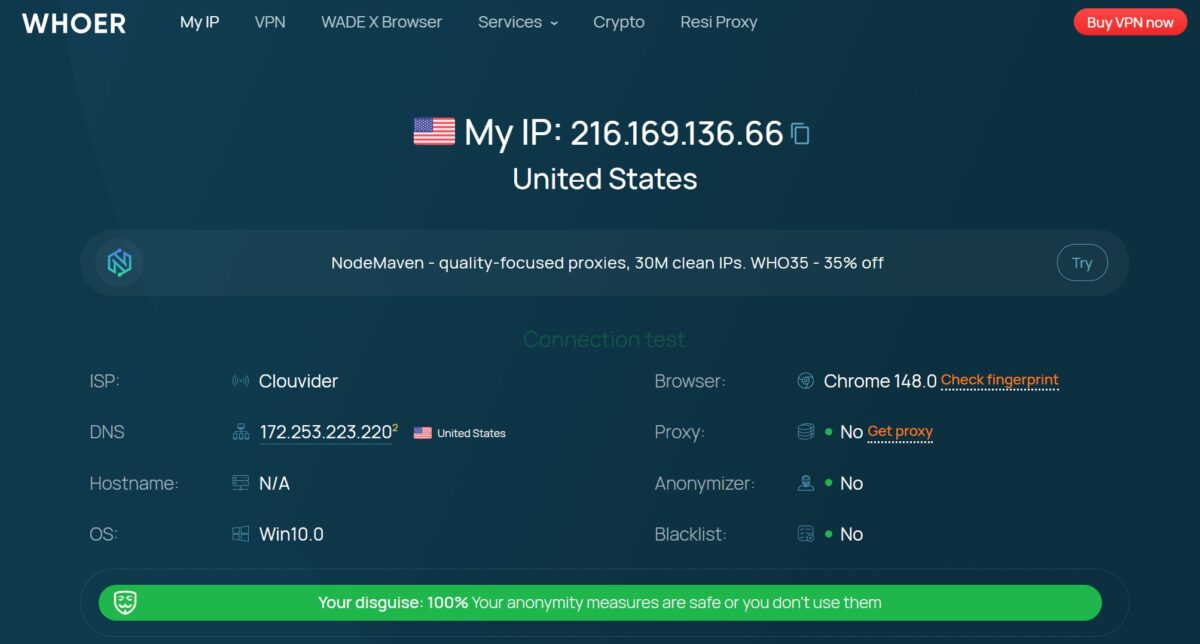Click the Chrome 148.0 browser value

[880, 381]
